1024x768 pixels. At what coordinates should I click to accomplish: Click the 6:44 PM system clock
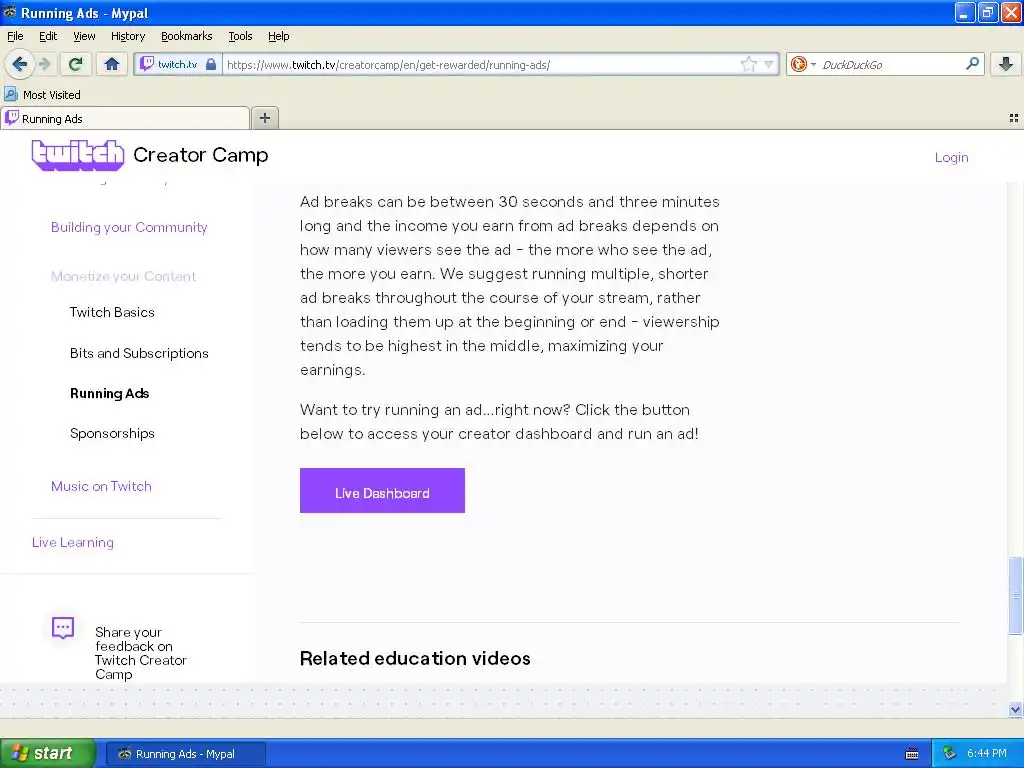tap(987, 753)
